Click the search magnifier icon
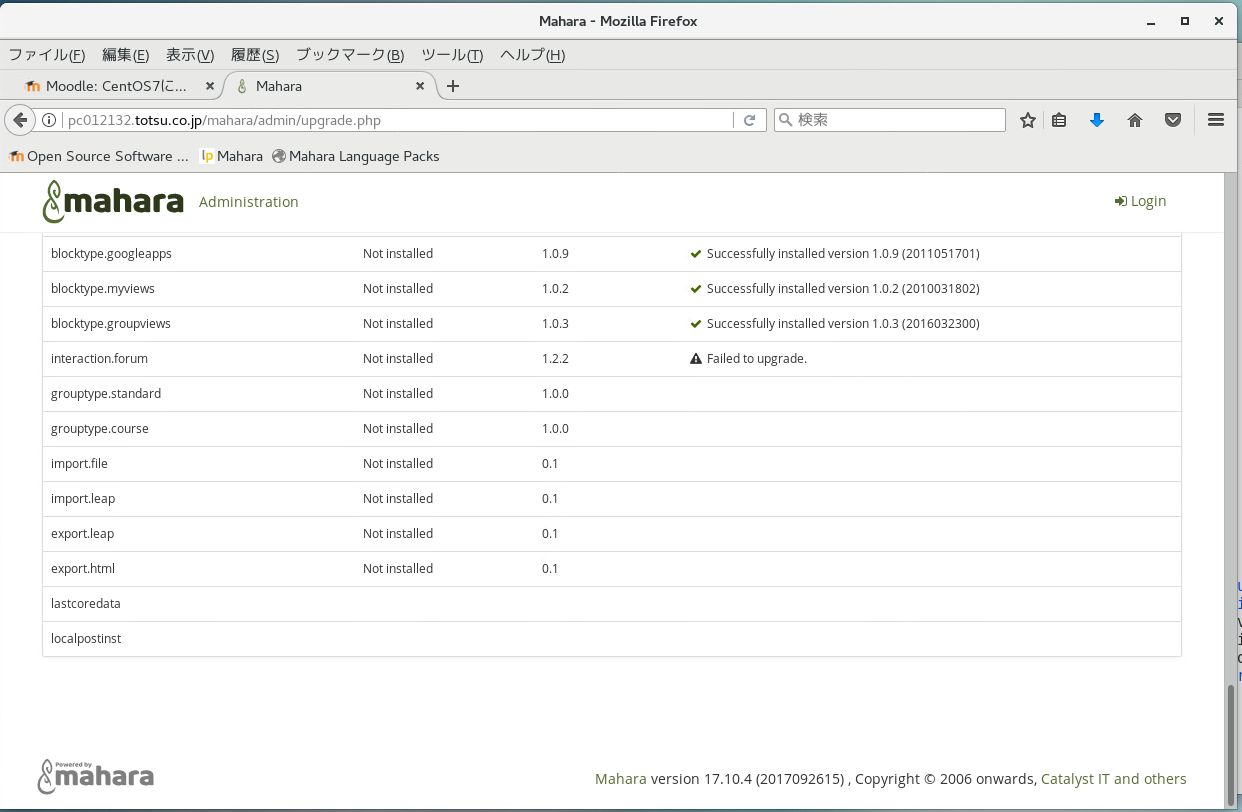The height and width of the screenshot is (812, 1242). click(x=786, y=120)
